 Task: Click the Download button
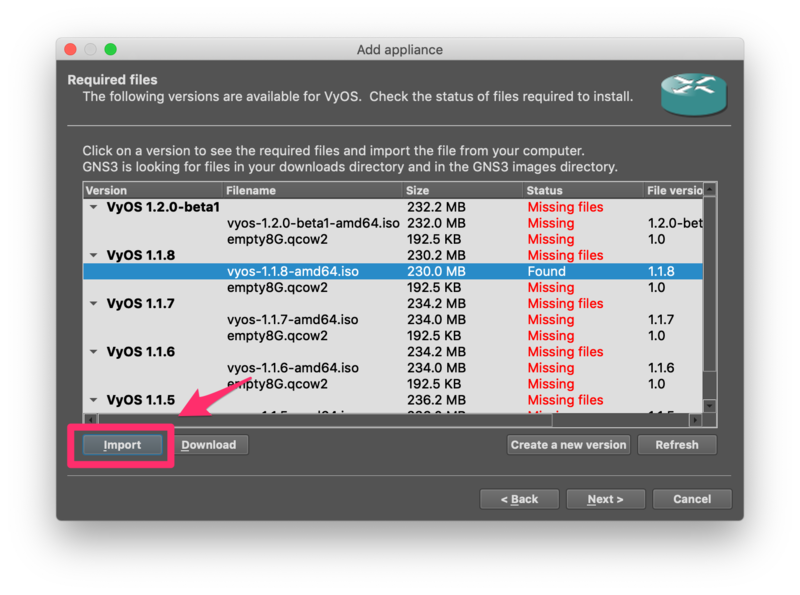pos(209,444)
